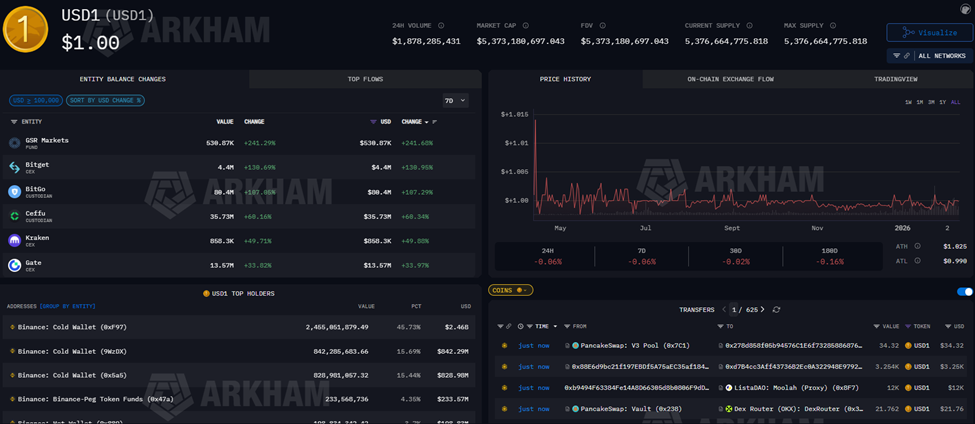Expand the 7D time period dropdown
Image resolution: width=975 pixels, height=424 pixels.
tap(455, 101)
